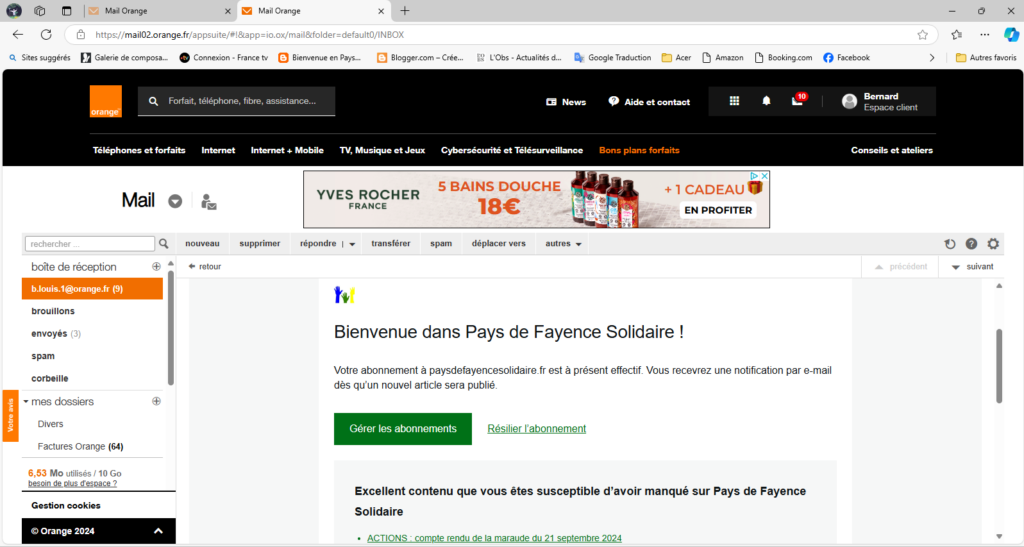Expand the Orange 2024 footer chevron
The image size is (1024, 547).
pos(158,531)
